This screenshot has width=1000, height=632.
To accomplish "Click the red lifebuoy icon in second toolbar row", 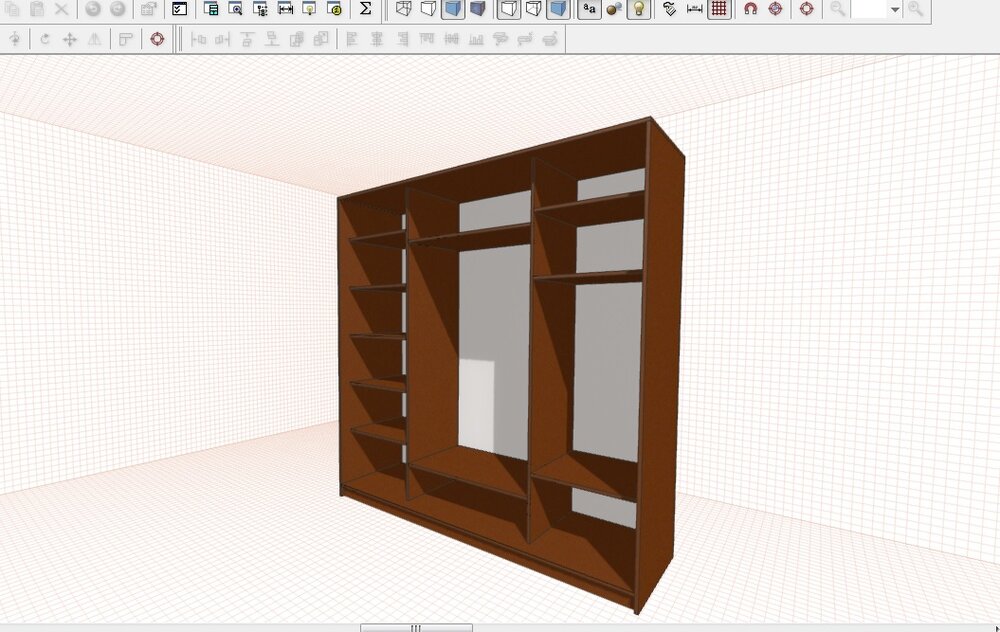I will click(x=157, y=39).
